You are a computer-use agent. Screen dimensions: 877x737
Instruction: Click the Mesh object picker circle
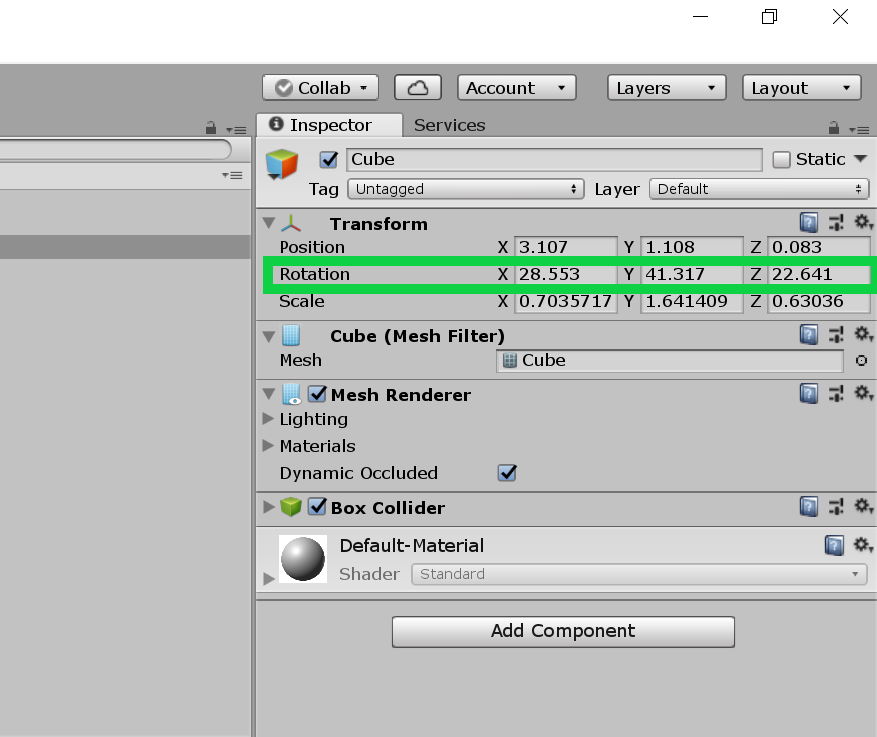tap(861, 361)
